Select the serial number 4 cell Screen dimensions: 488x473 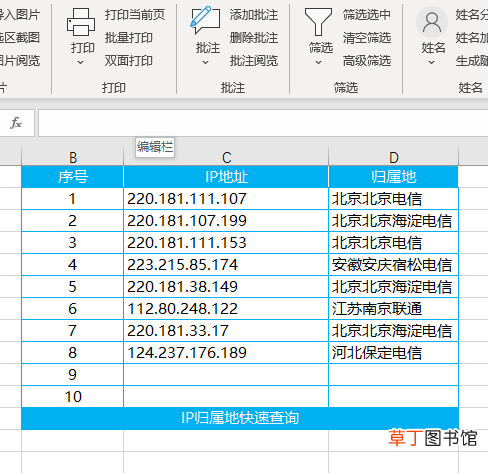point(72,265)
